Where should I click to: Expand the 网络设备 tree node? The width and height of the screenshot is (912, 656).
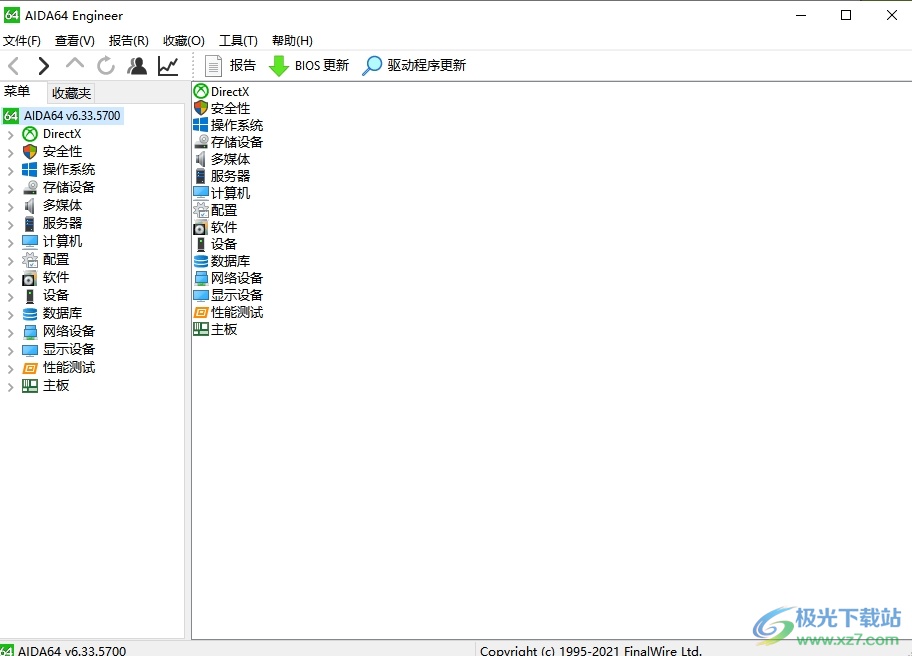point(10,333)
